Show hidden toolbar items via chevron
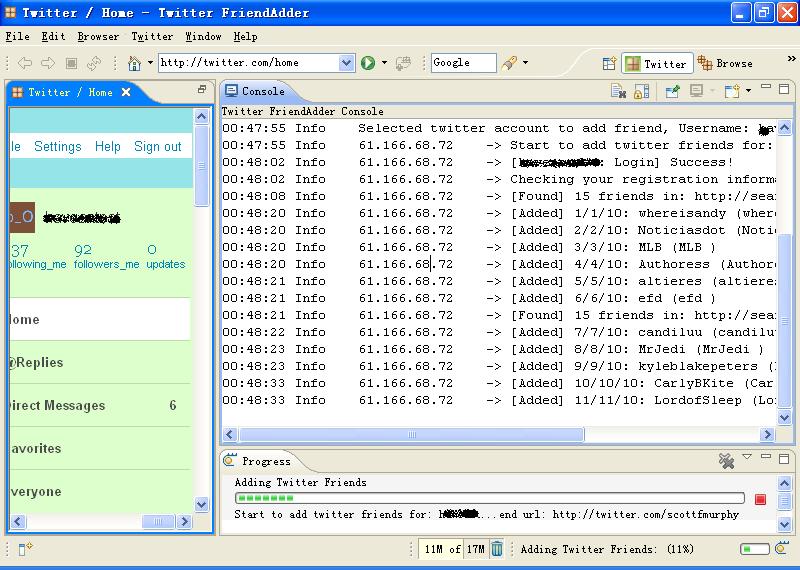The image size is (800, 570). [x=791, y=59]
